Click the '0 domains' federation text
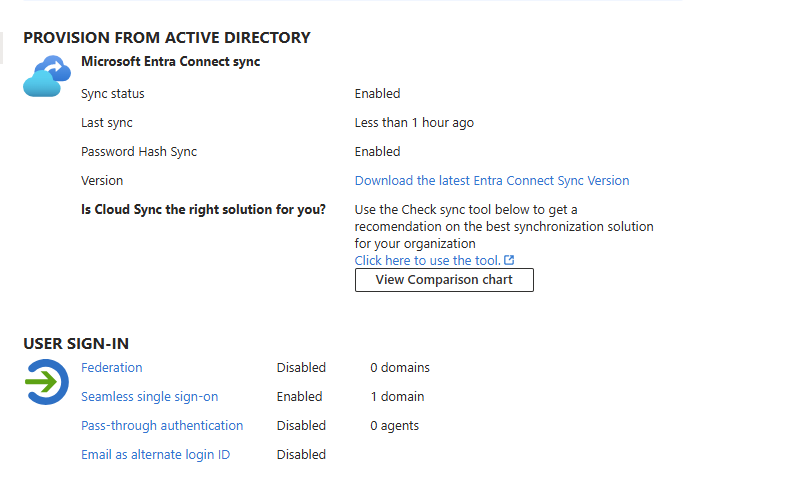This screenshot has width=797, height=492. tap(400, 367)
